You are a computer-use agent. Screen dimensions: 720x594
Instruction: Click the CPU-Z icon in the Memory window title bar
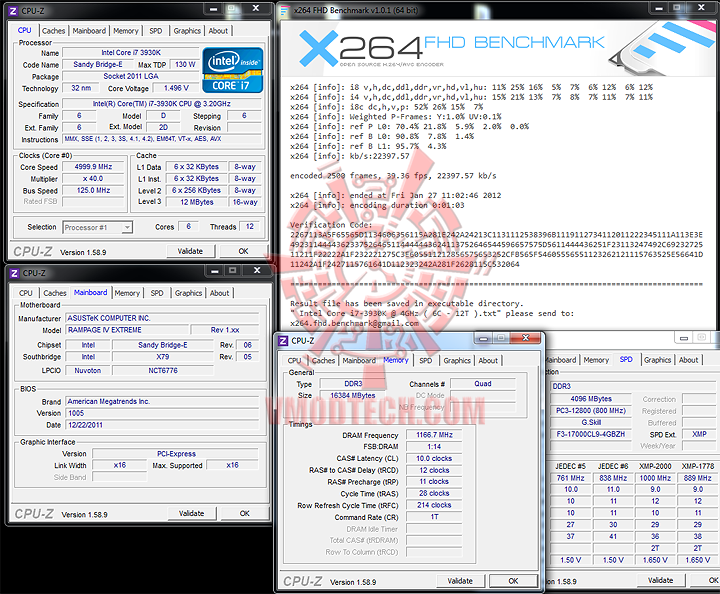(x=284, y=341)
